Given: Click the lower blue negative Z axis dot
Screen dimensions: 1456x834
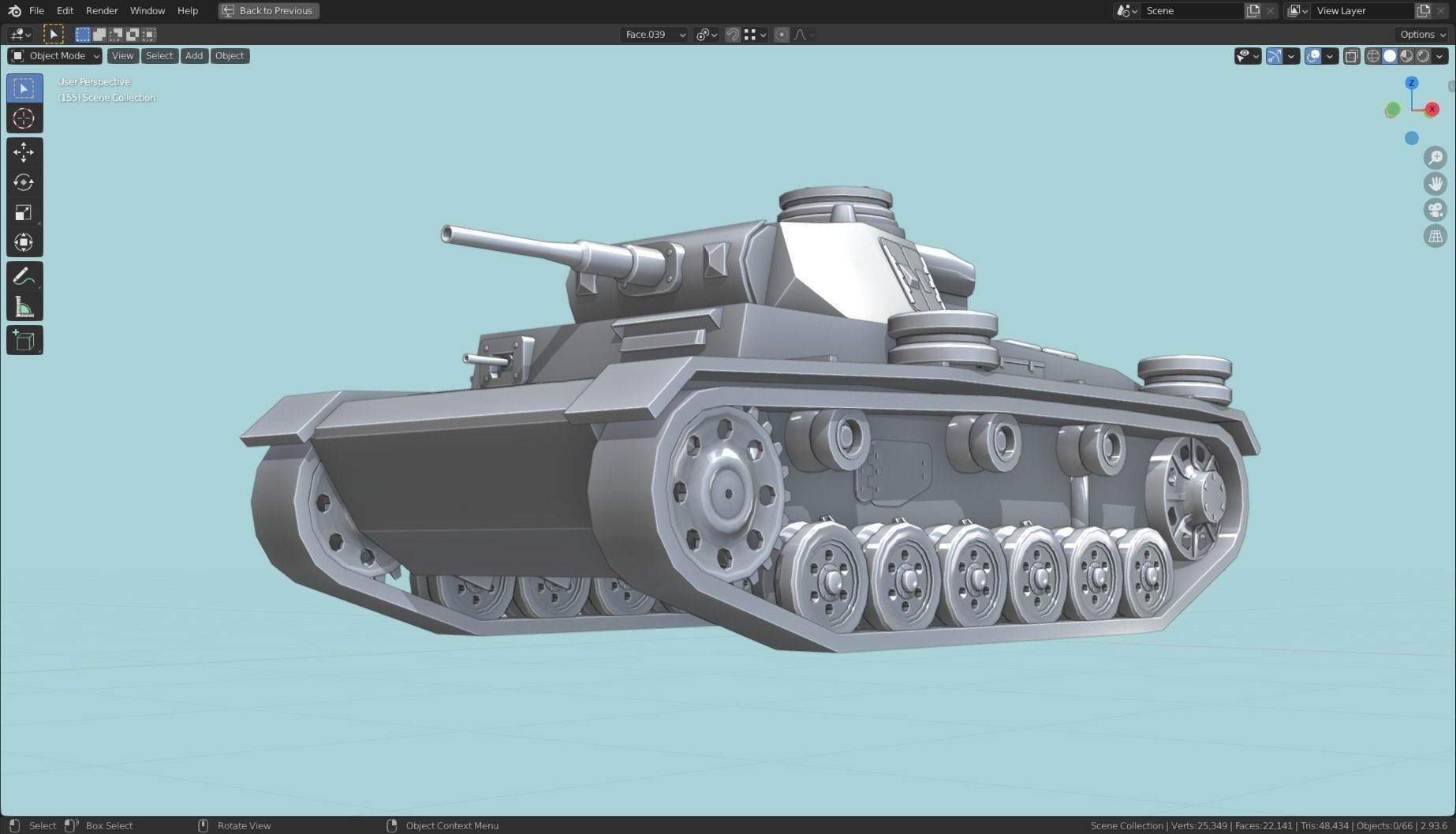Looking at the screenshot, I should point(1412,138).
